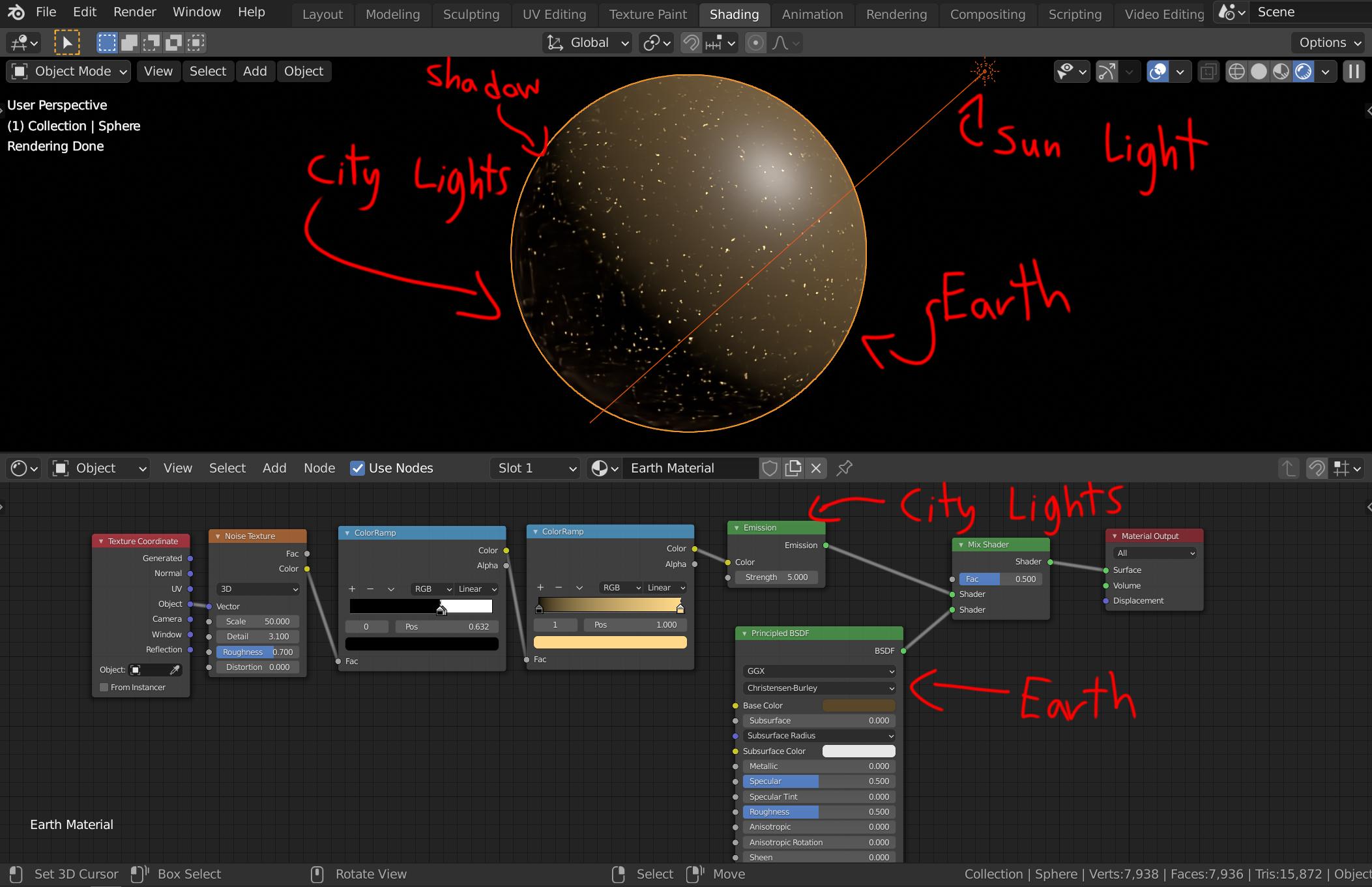Click the snapping magnet icon in the header
Viewport: 1372px width, 887px height.
(x=690, y=43)
